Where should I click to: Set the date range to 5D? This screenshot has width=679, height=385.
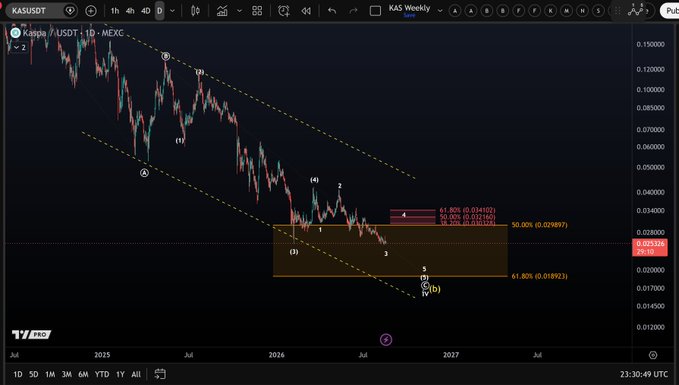(33, 374)
